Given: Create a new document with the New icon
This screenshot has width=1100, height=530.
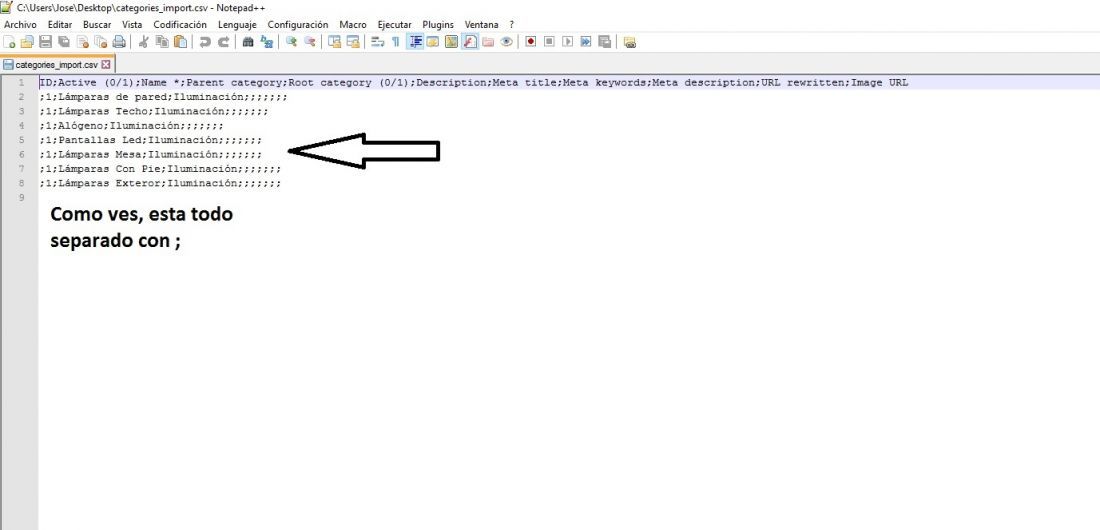Looking at the screenshot, I should click(9, 42).
